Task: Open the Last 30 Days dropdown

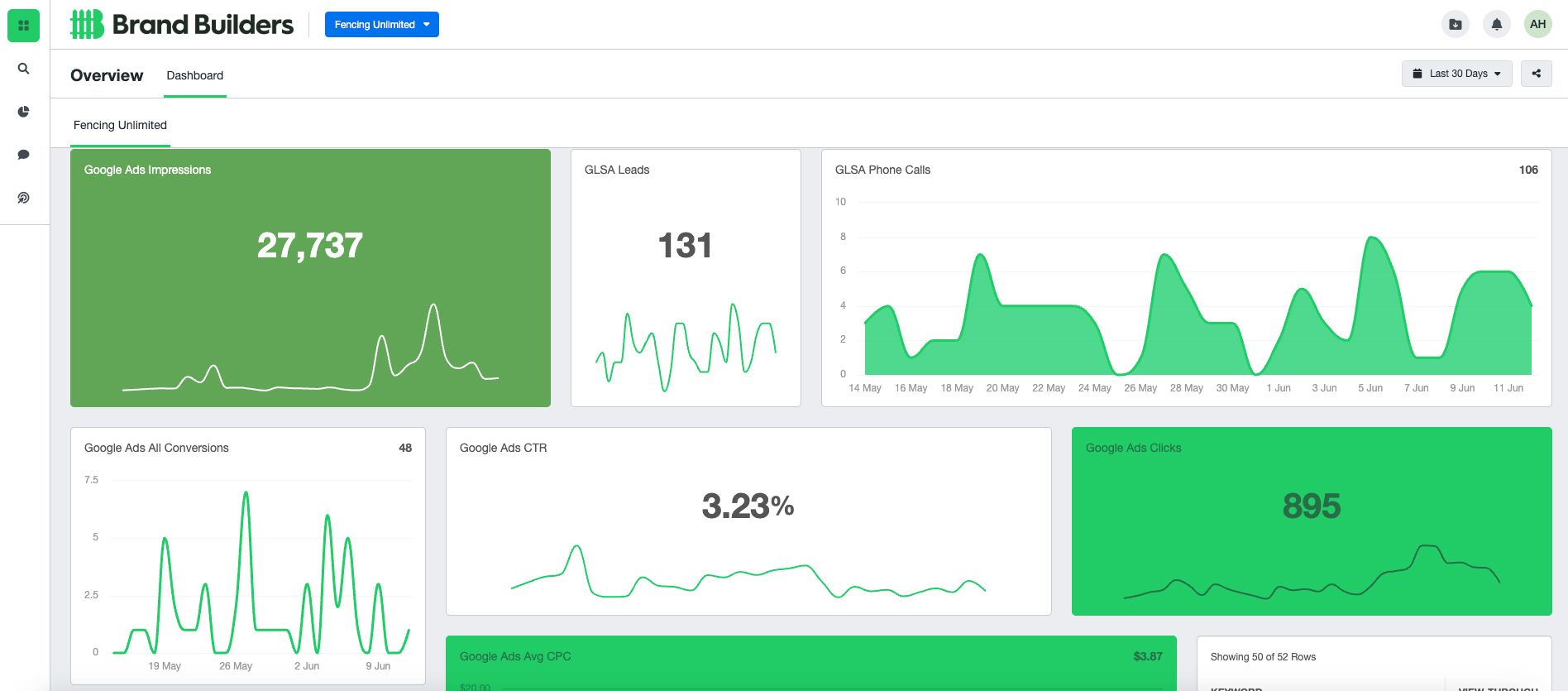Action: tap(1457, 74)
